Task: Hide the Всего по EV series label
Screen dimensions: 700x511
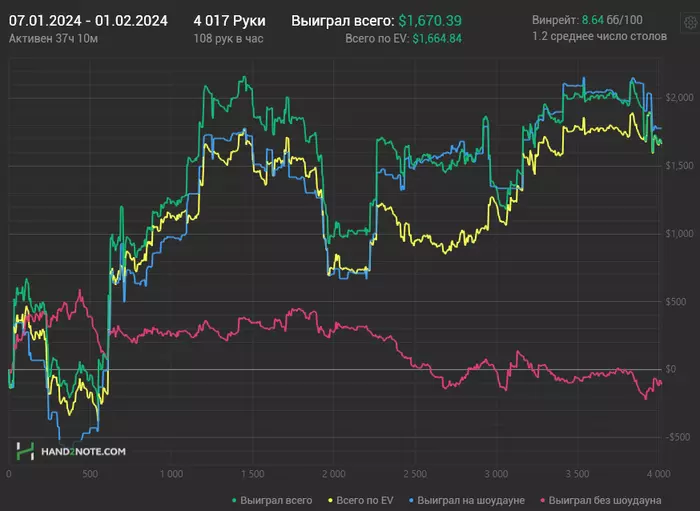Action: [x=365, y=501]
